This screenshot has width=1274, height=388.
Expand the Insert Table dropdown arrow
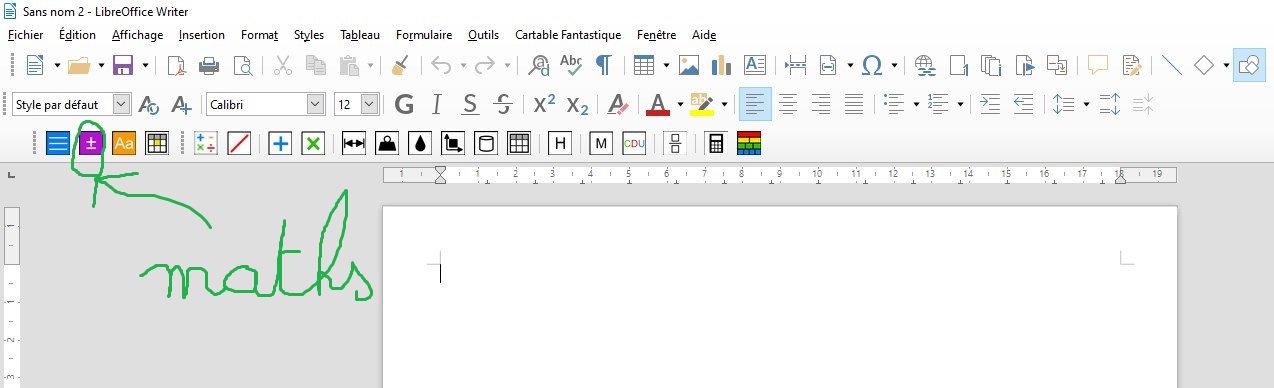(x=666, y=65)
